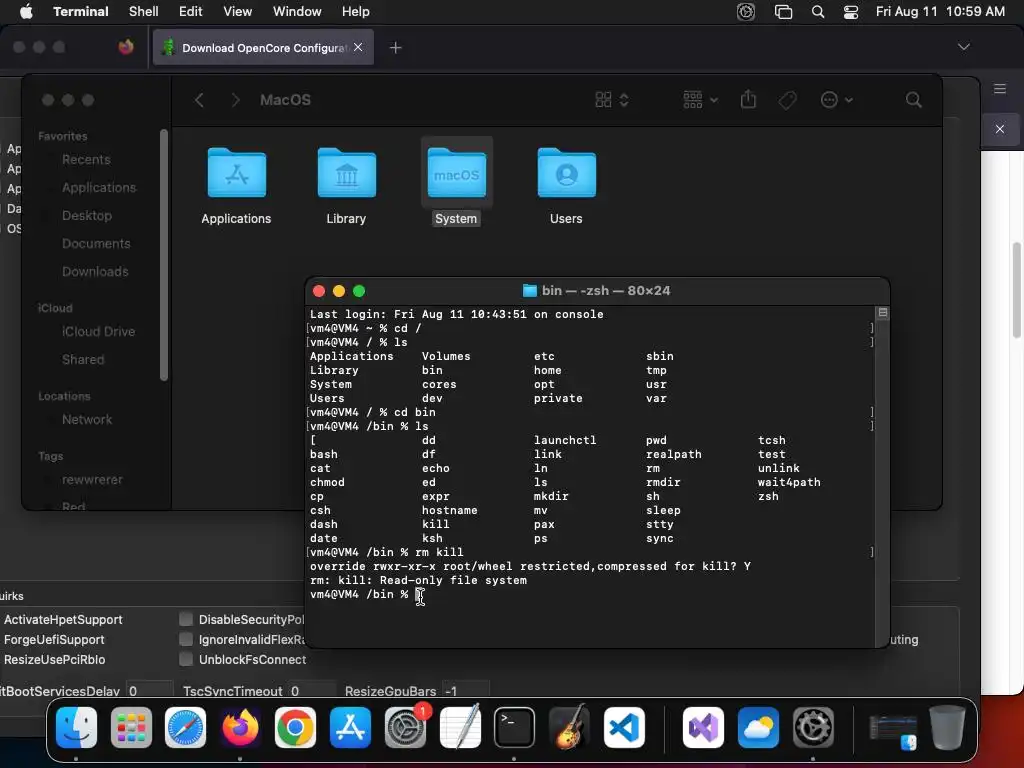Select iCloud Drive in Finder sidebar
1024x768 pixels.
[99, 332]
